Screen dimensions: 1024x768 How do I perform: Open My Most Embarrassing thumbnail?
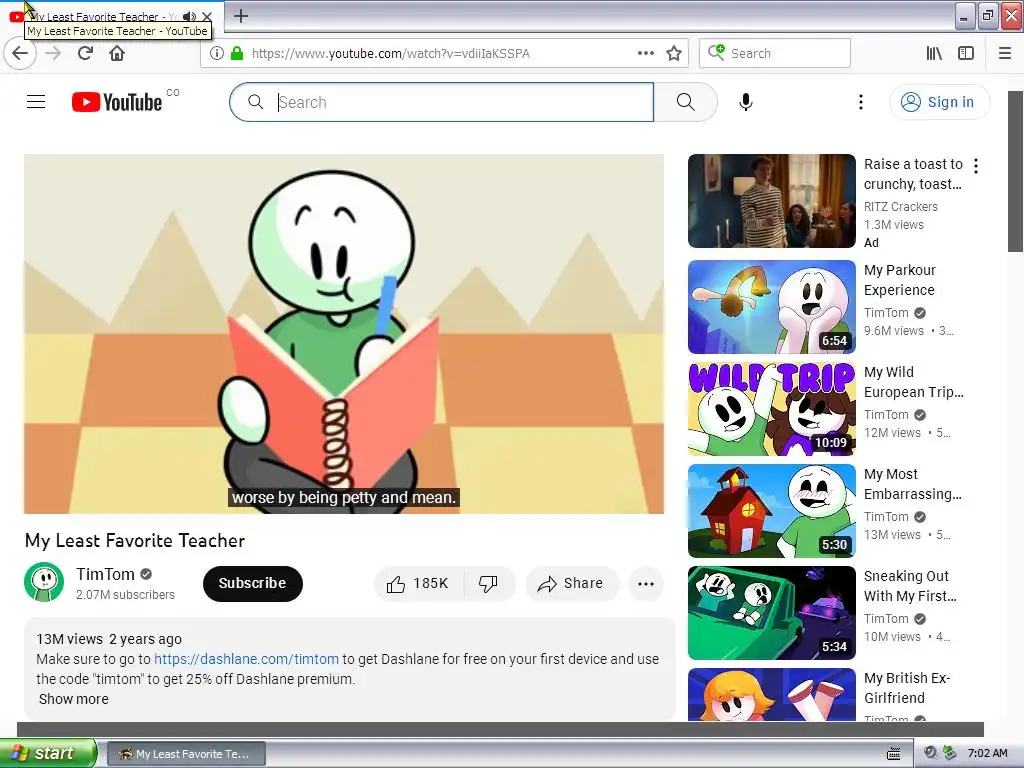click(771, 511)
